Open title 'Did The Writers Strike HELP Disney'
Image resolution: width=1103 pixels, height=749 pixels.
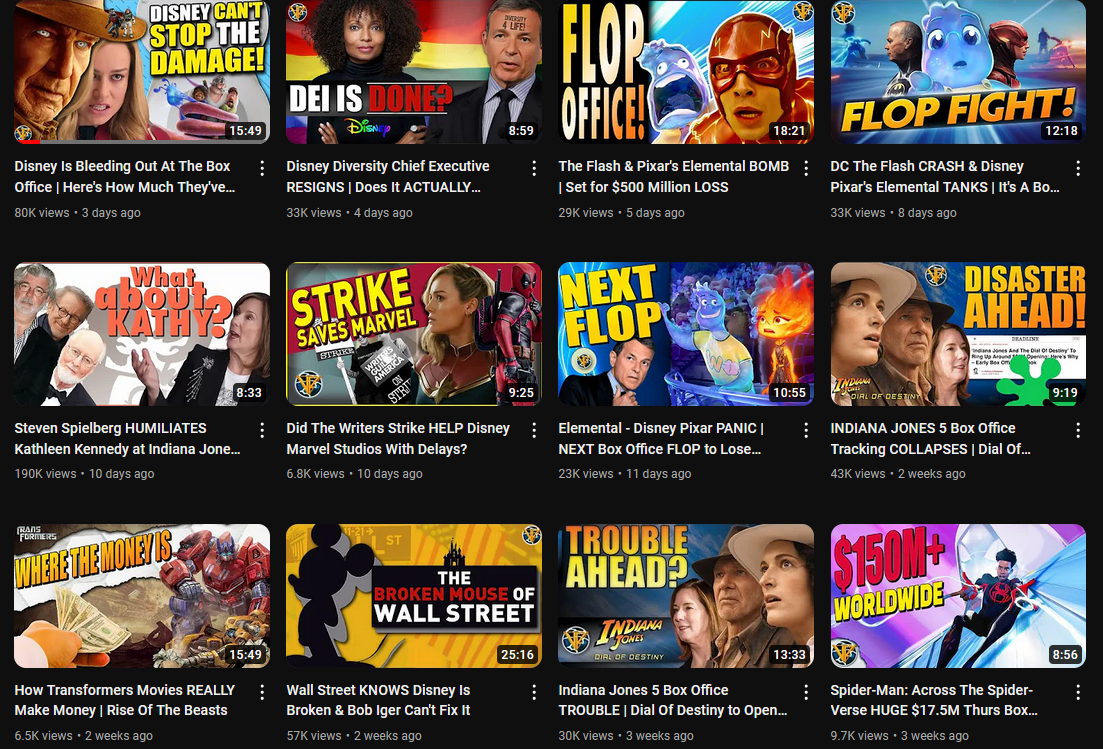(398, 438)
